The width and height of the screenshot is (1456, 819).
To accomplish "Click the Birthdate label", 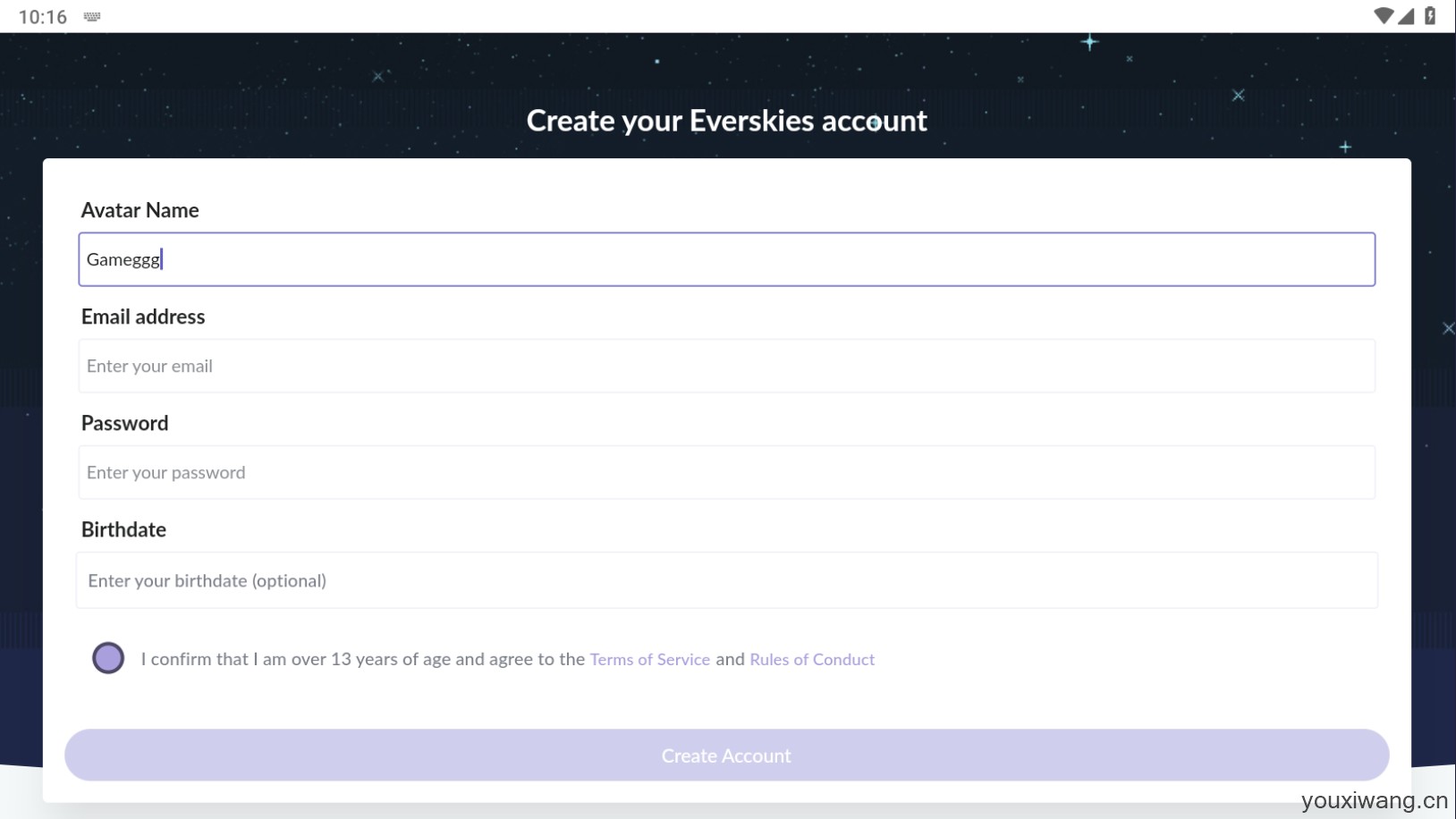I will click(123, 529).
